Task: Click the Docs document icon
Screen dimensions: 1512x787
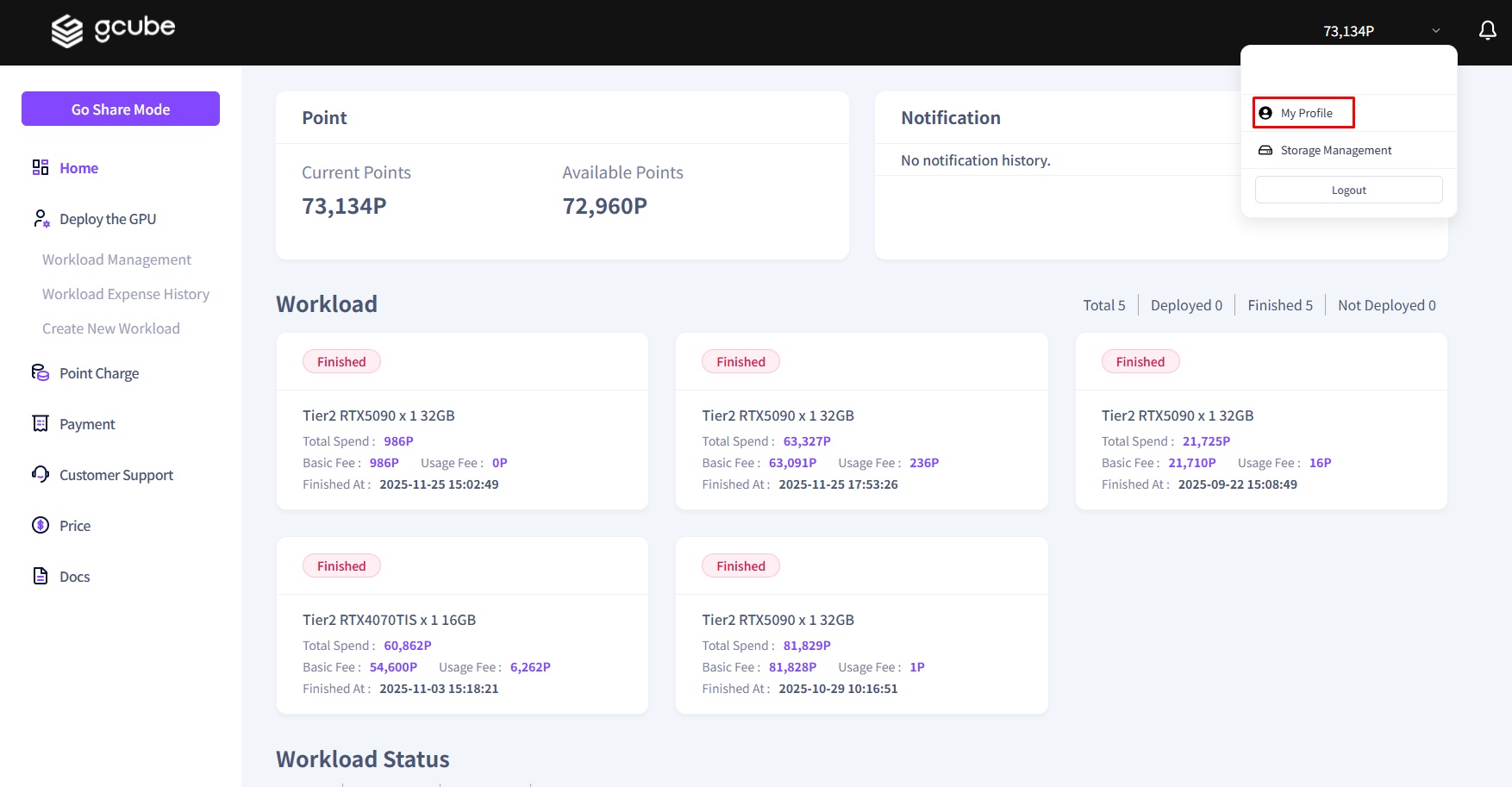Action: pos(41,576)
